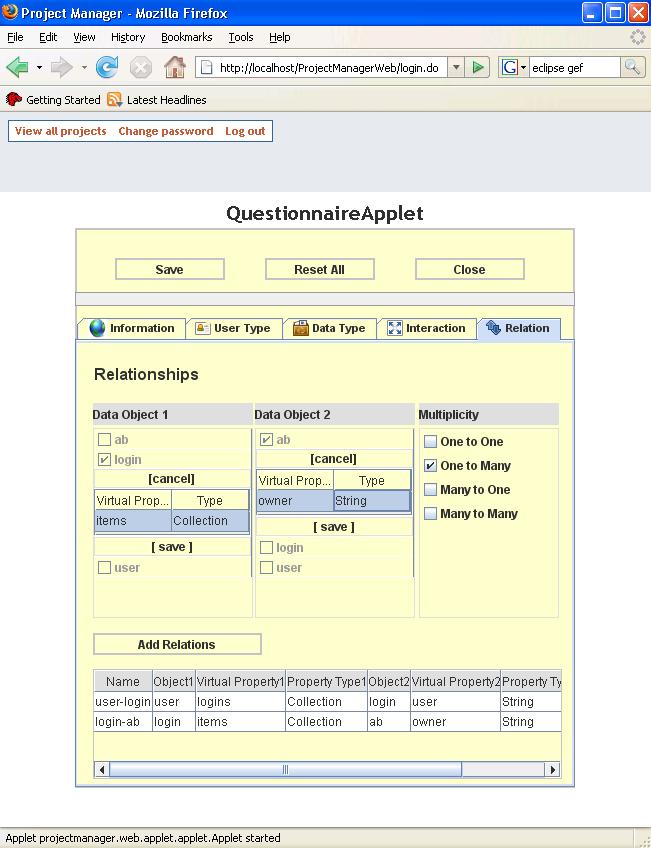Screen dimensions: 651x848
Task: Click the relations table scroll-right arrow
Action: pos(552,770)
